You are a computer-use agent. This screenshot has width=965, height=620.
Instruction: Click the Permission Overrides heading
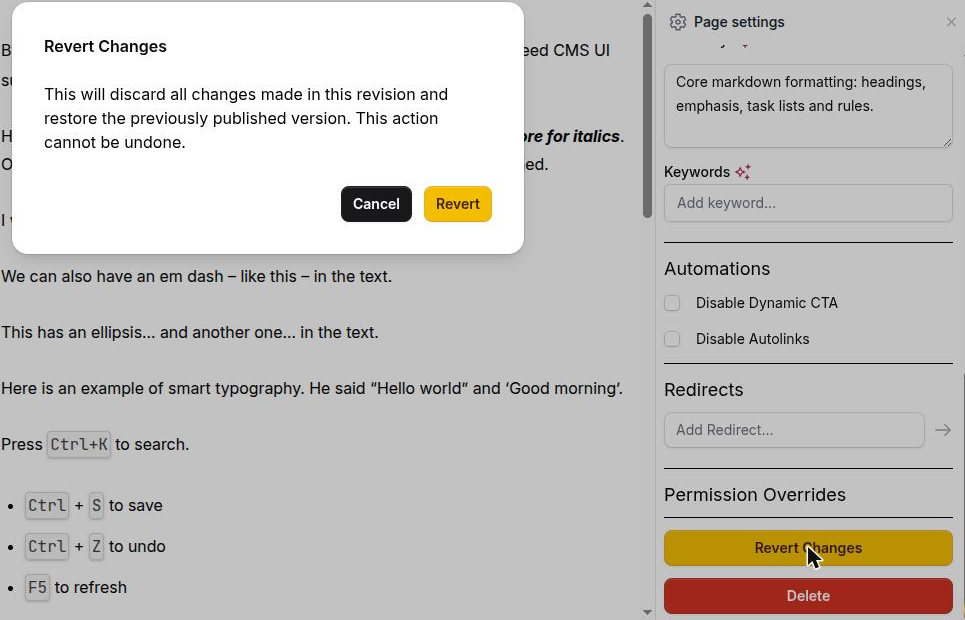(755, 495)
